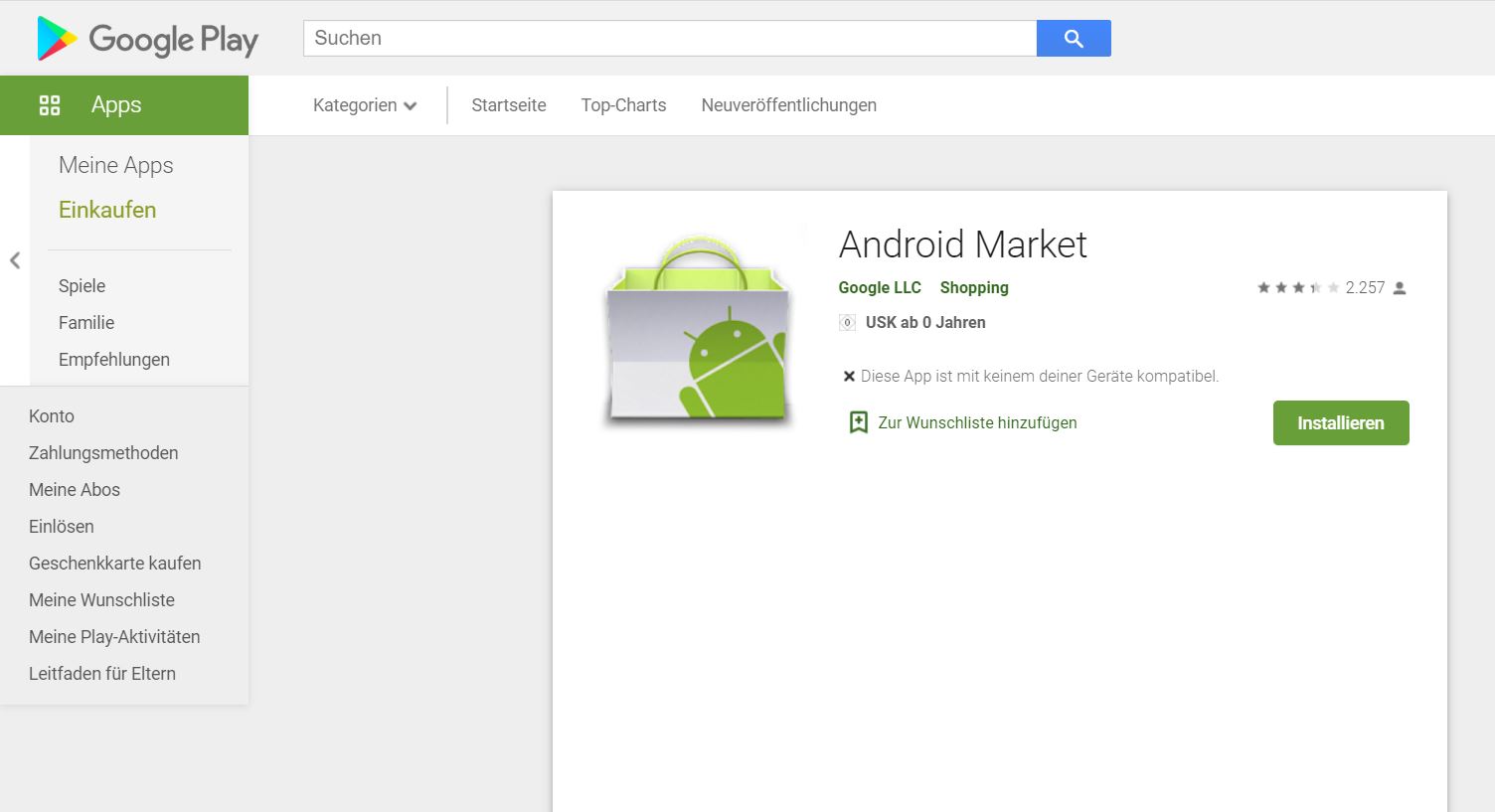
Task: Open the Shopping category link
Action: pyautogui.click(x=974, y=287)
